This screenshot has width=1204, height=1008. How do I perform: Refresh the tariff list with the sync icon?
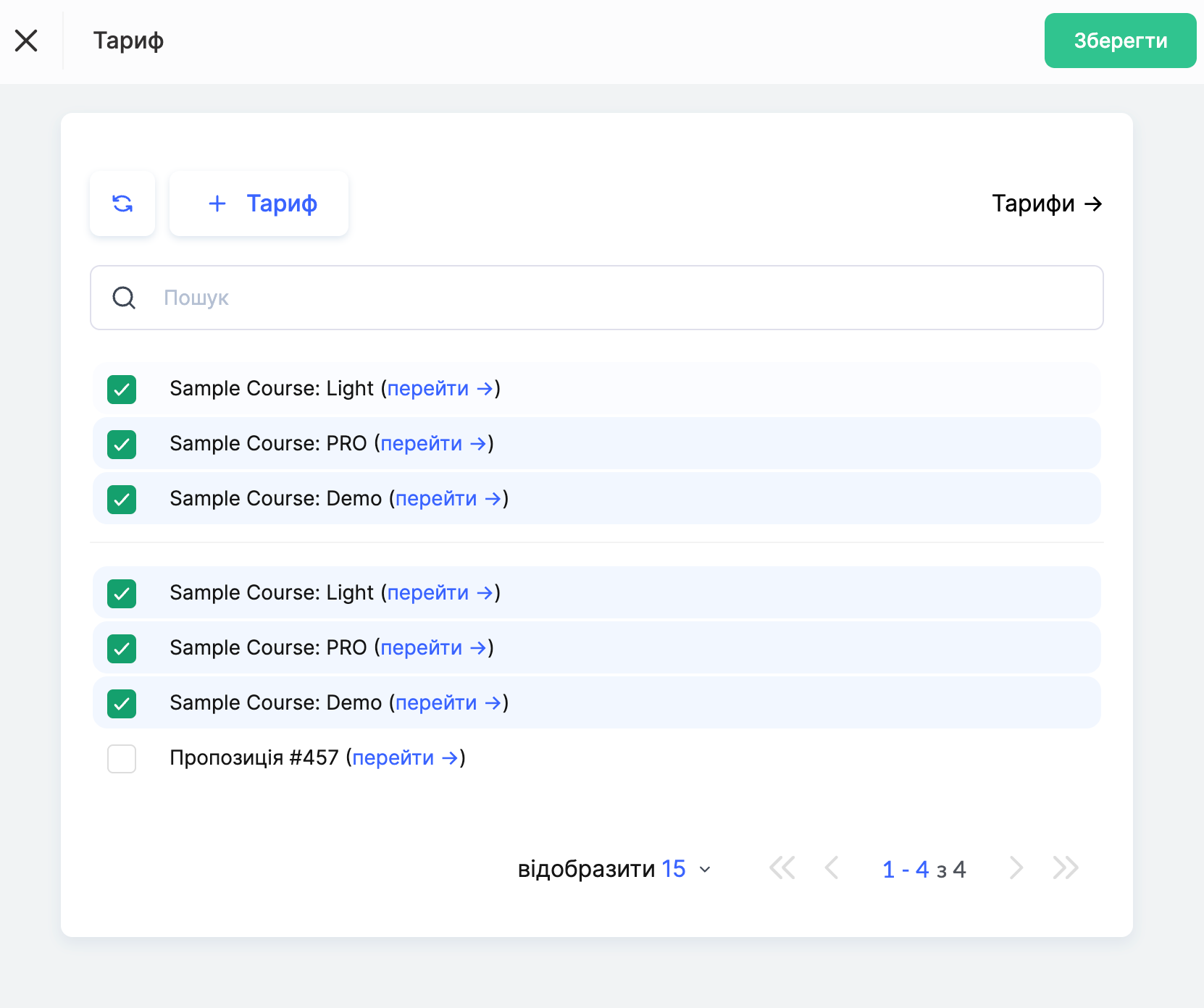122,203
